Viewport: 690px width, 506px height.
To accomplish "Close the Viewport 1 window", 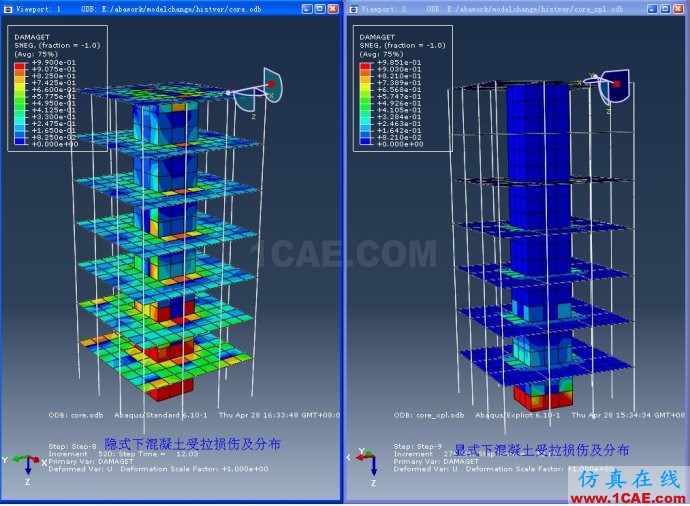I will click(331, 8).
